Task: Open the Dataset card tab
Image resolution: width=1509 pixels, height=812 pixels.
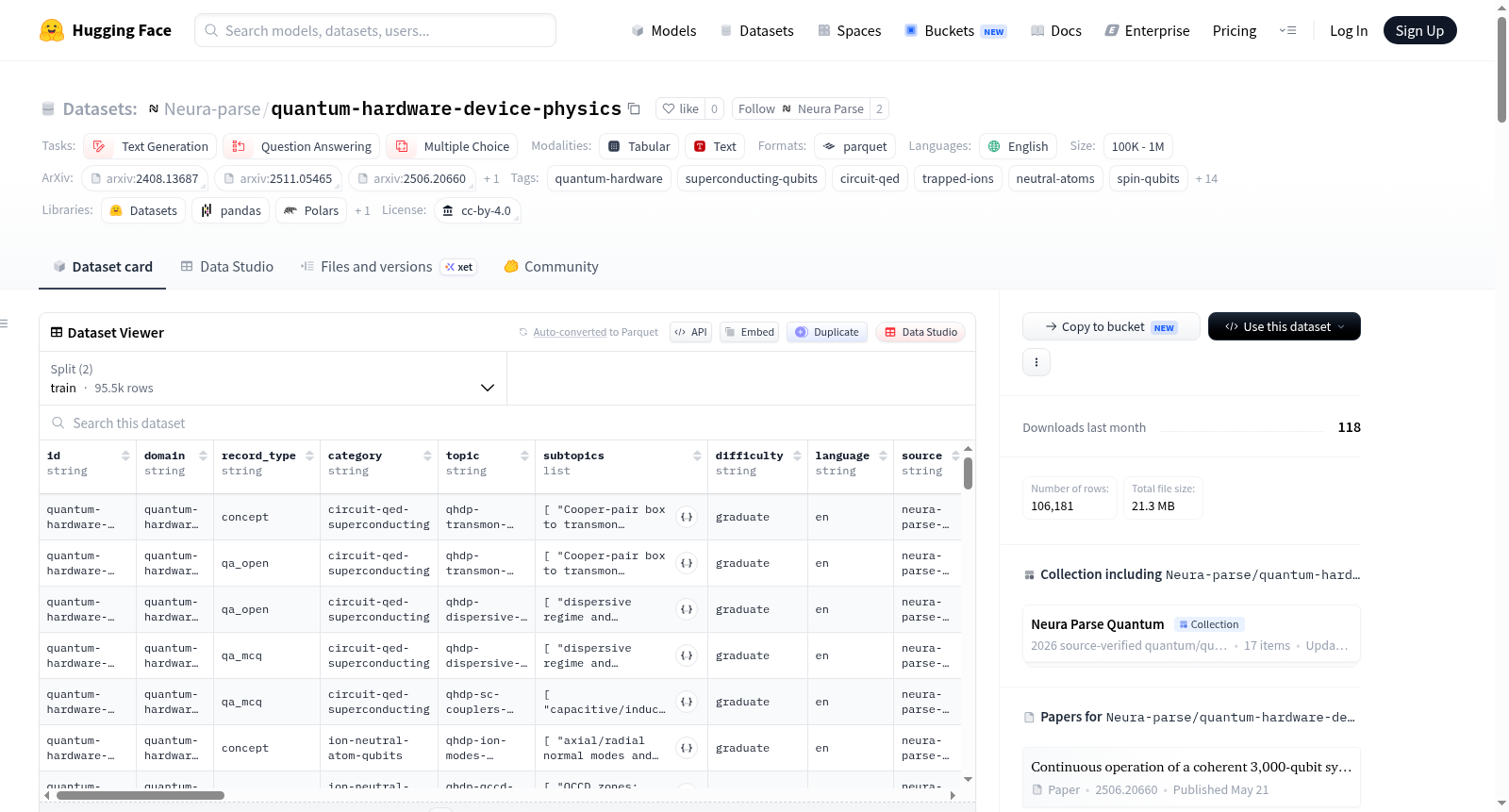Action: click(102, 267)
